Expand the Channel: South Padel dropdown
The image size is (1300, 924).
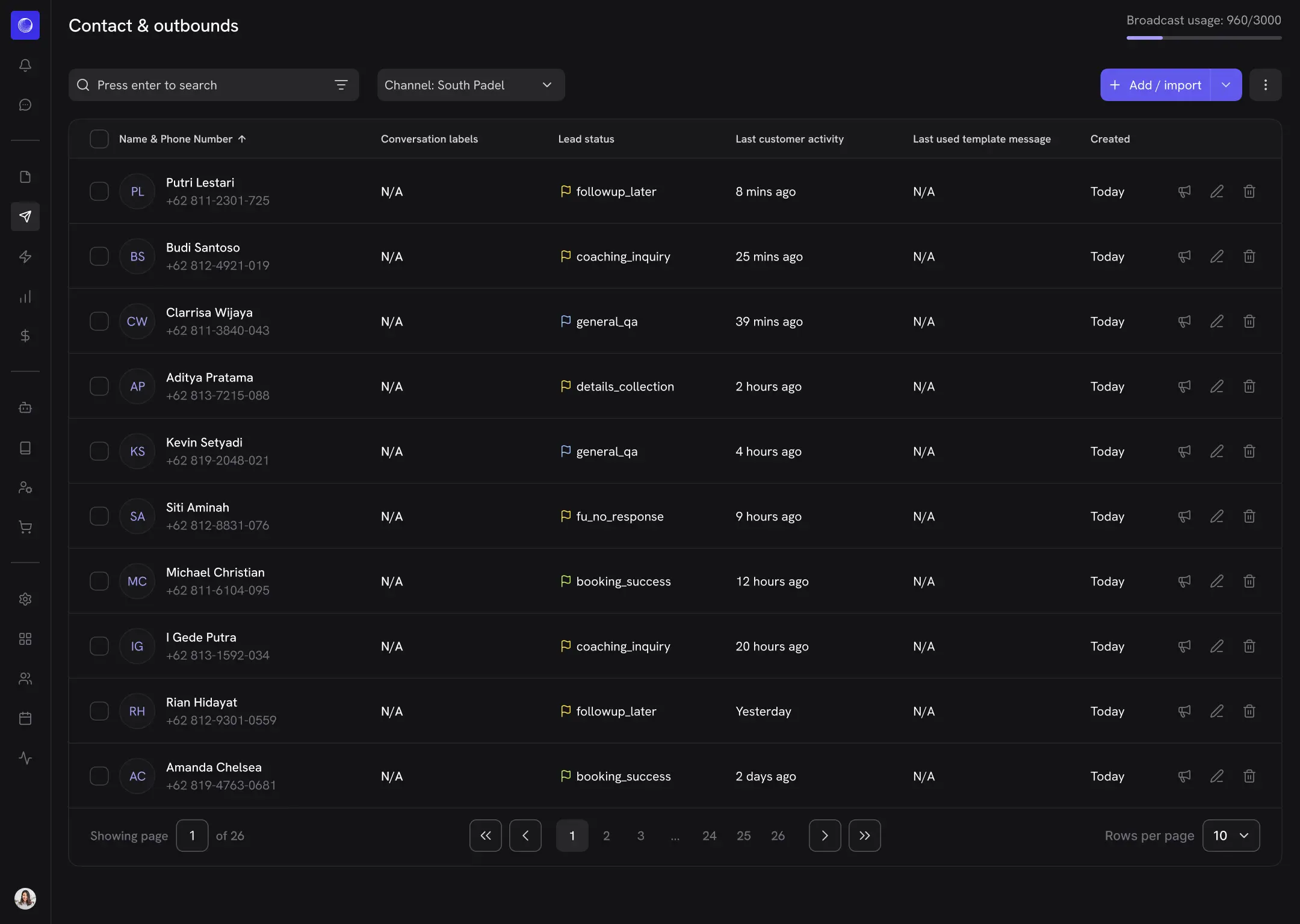[471, 85]
